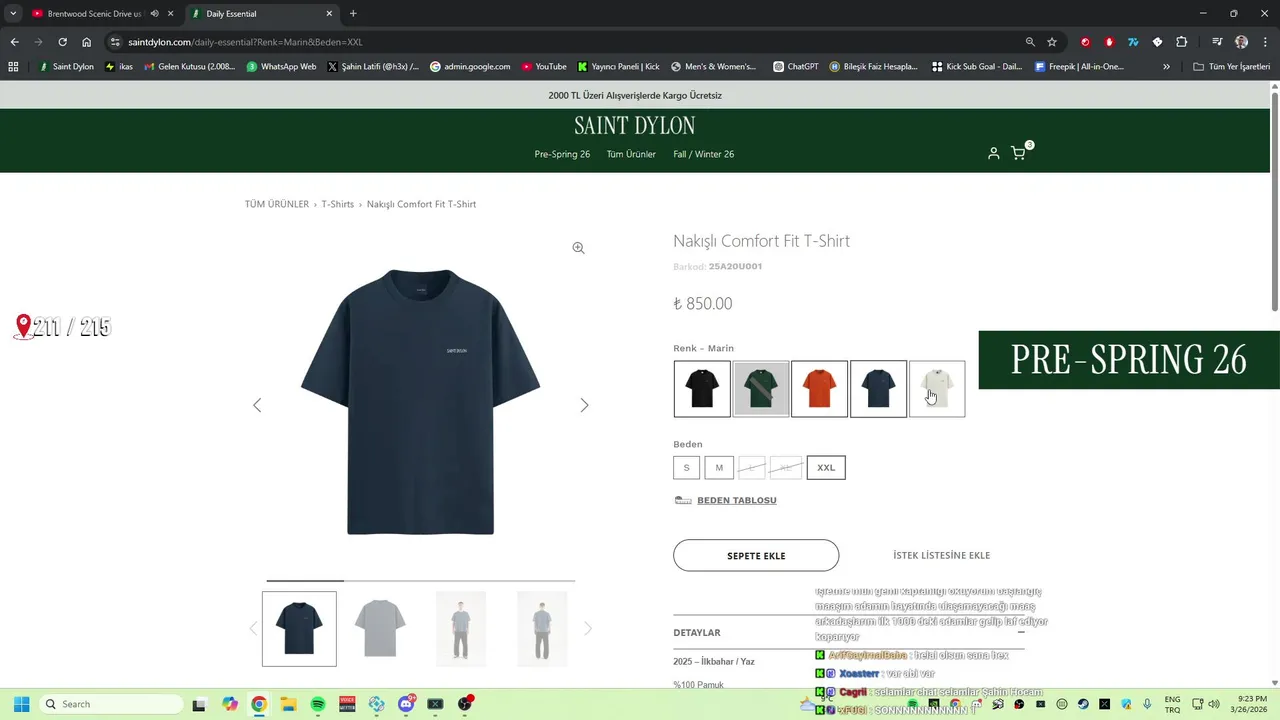Go to TÜM ÜRÜNLER breadcrumb
The image size is (1280, 720).
click(277, 204)
